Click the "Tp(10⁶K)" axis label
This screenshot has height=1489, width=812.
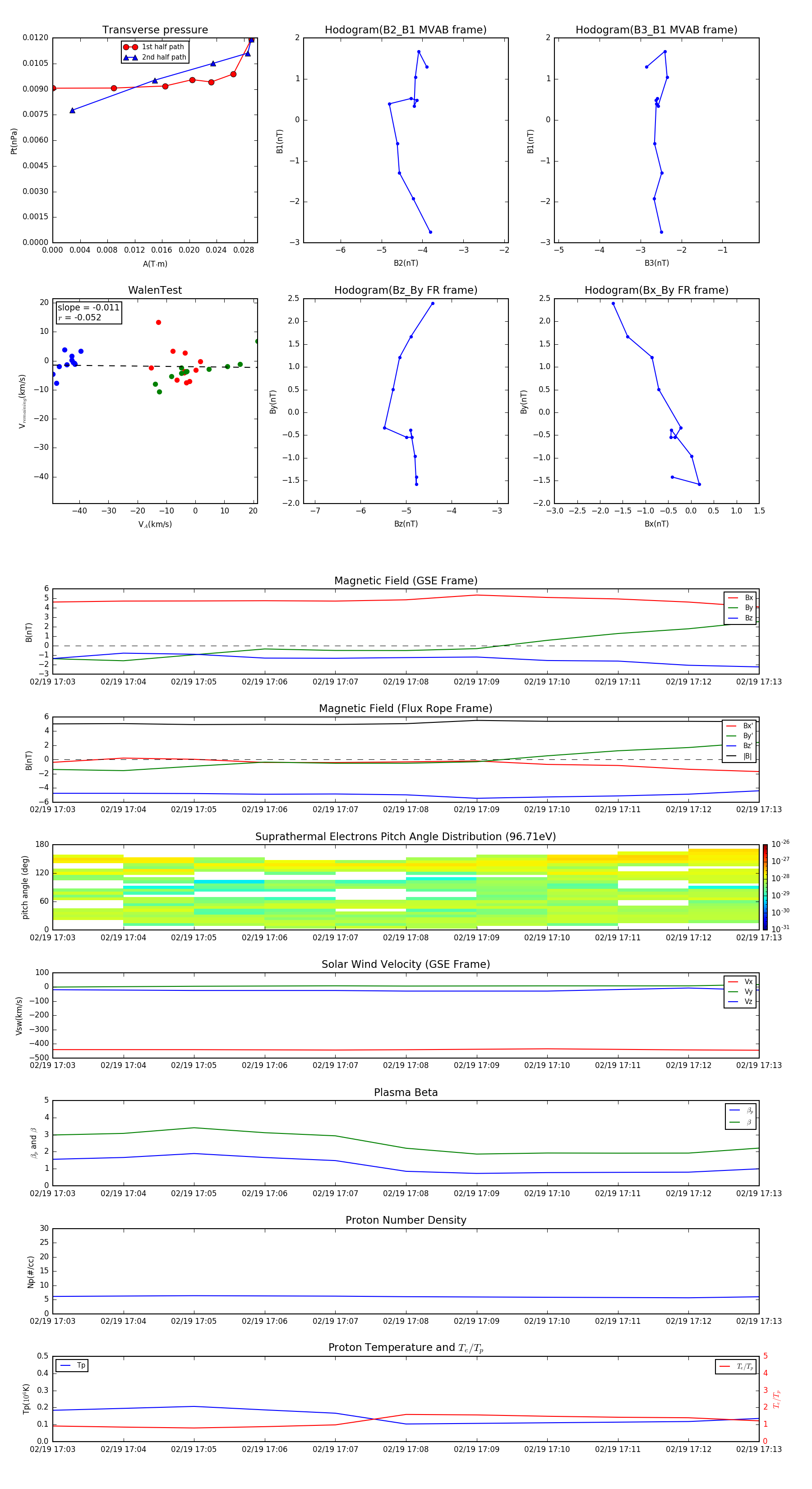point(26,1399)
